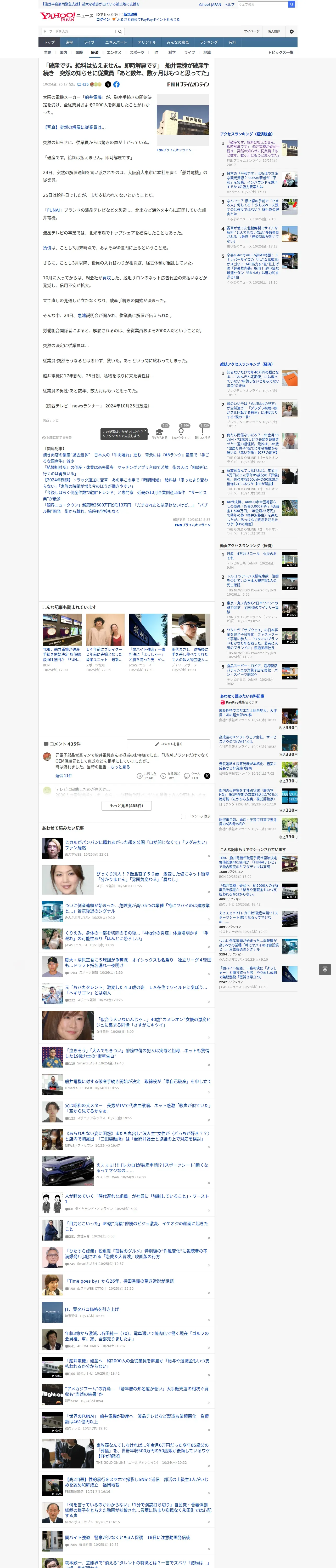Click the ヘルプ link in top bar
The height and width of the screenshot is (1568, 336).
[229, 4]
